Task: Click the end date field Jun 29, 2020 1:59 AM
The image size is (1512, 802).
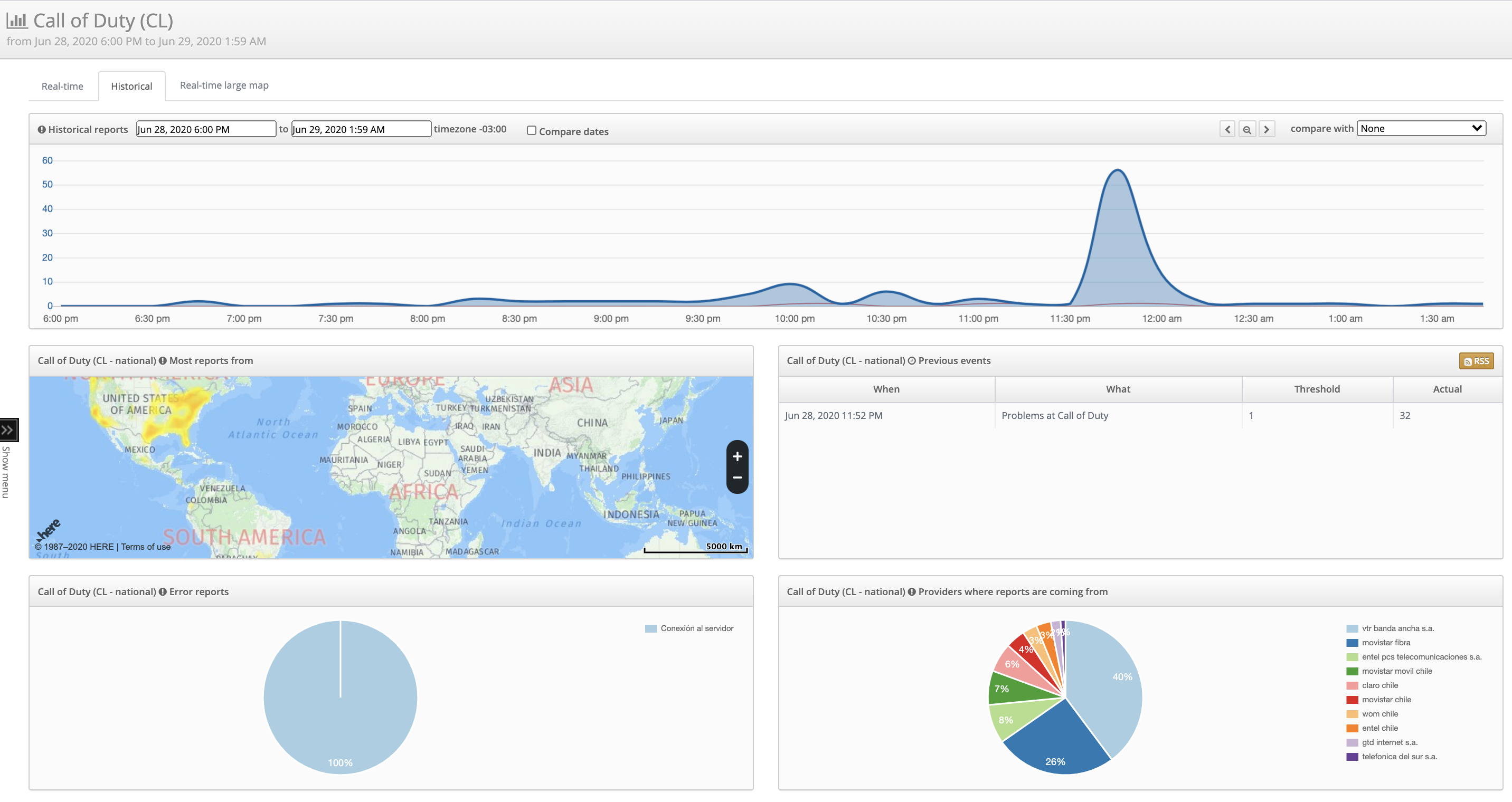Action: [361, 129]
